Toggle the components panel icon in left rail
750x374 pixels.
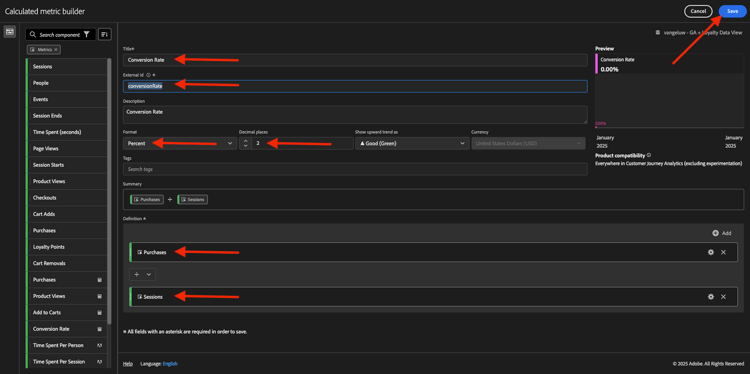(x=10, y=32)
